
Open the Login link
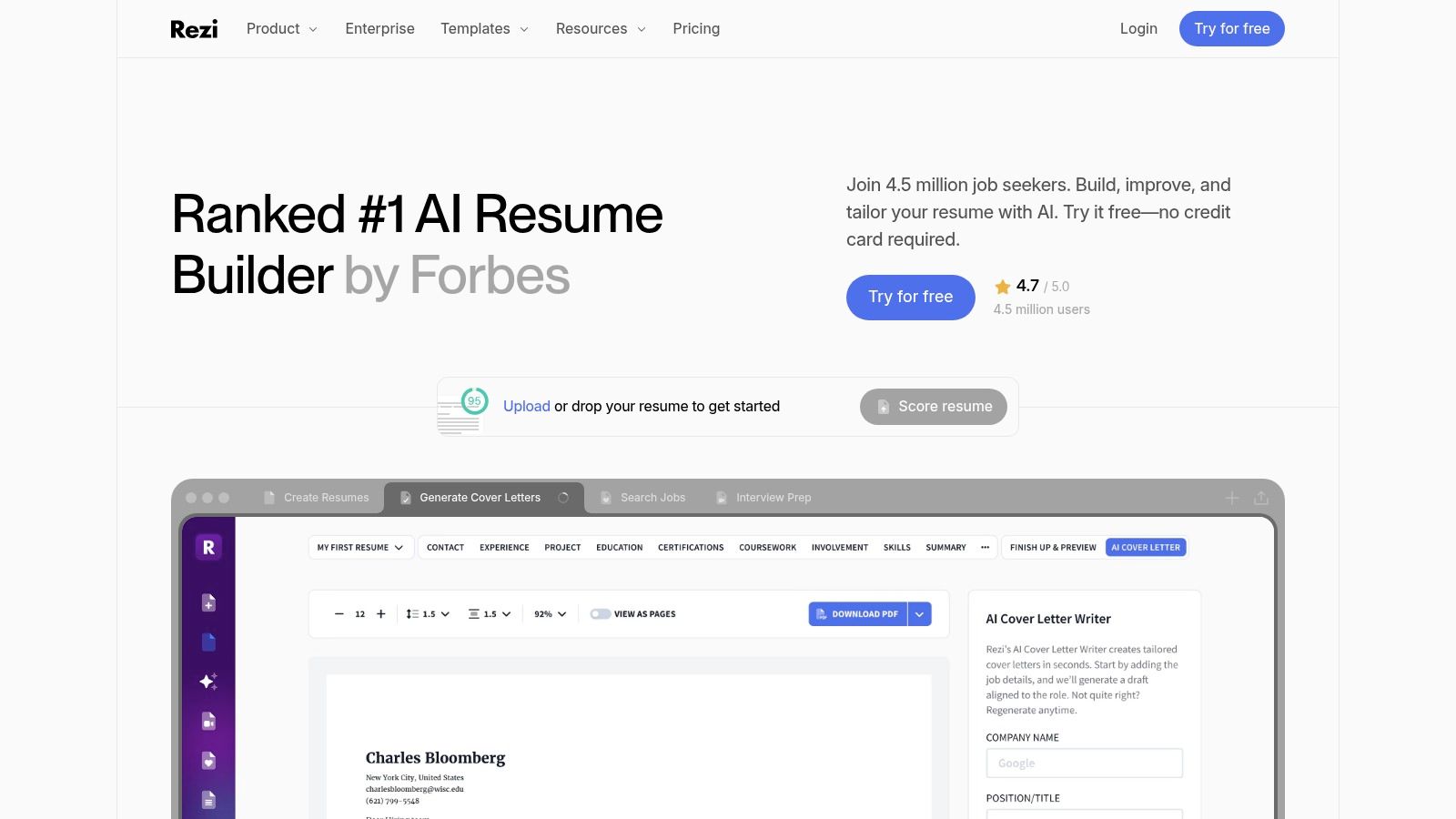point(1138,29)
